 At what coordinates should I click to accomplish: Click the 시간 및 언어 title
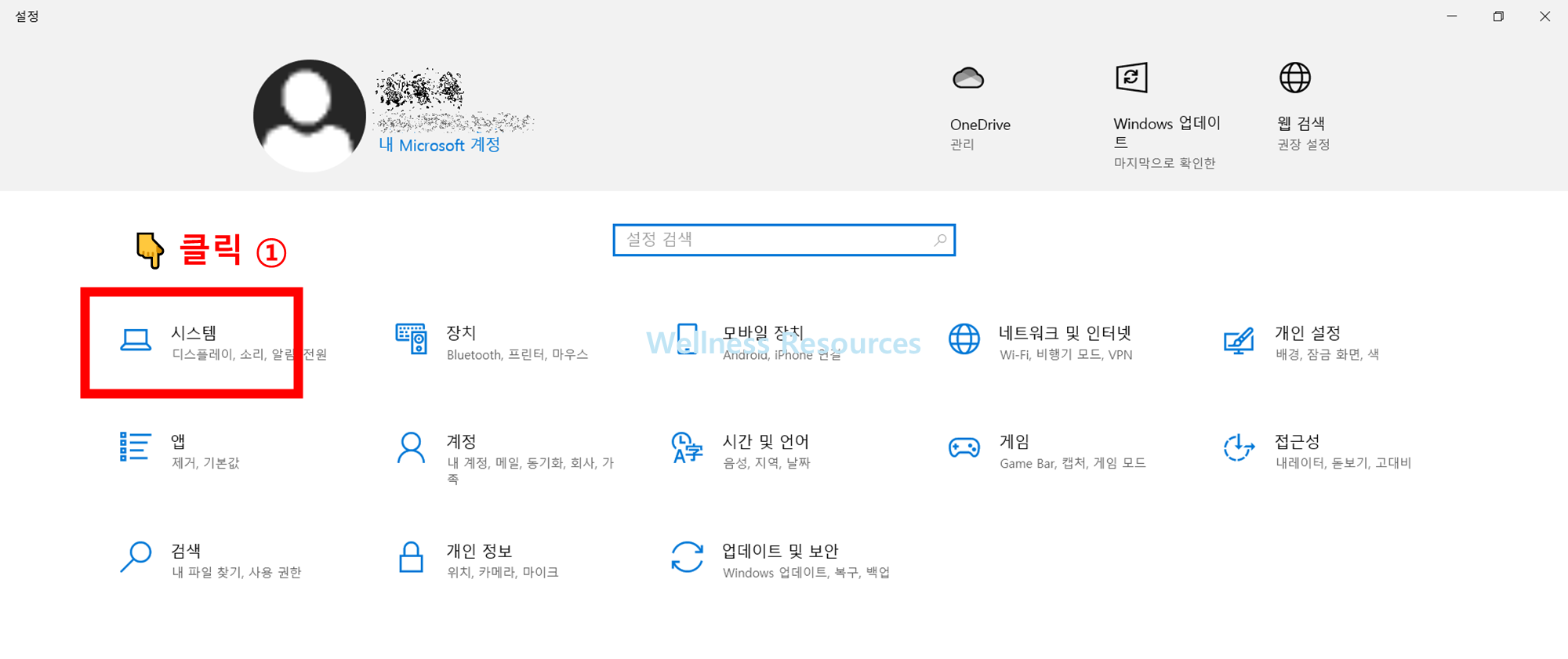766,441
